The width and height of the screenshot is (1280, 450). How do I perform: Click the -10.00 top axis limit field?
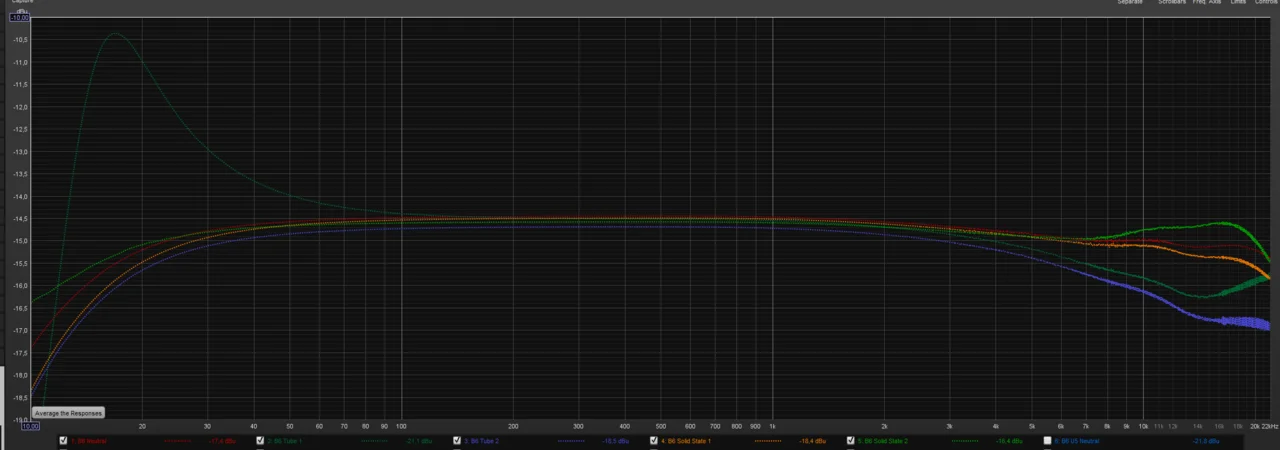click(x=20, y=18)
